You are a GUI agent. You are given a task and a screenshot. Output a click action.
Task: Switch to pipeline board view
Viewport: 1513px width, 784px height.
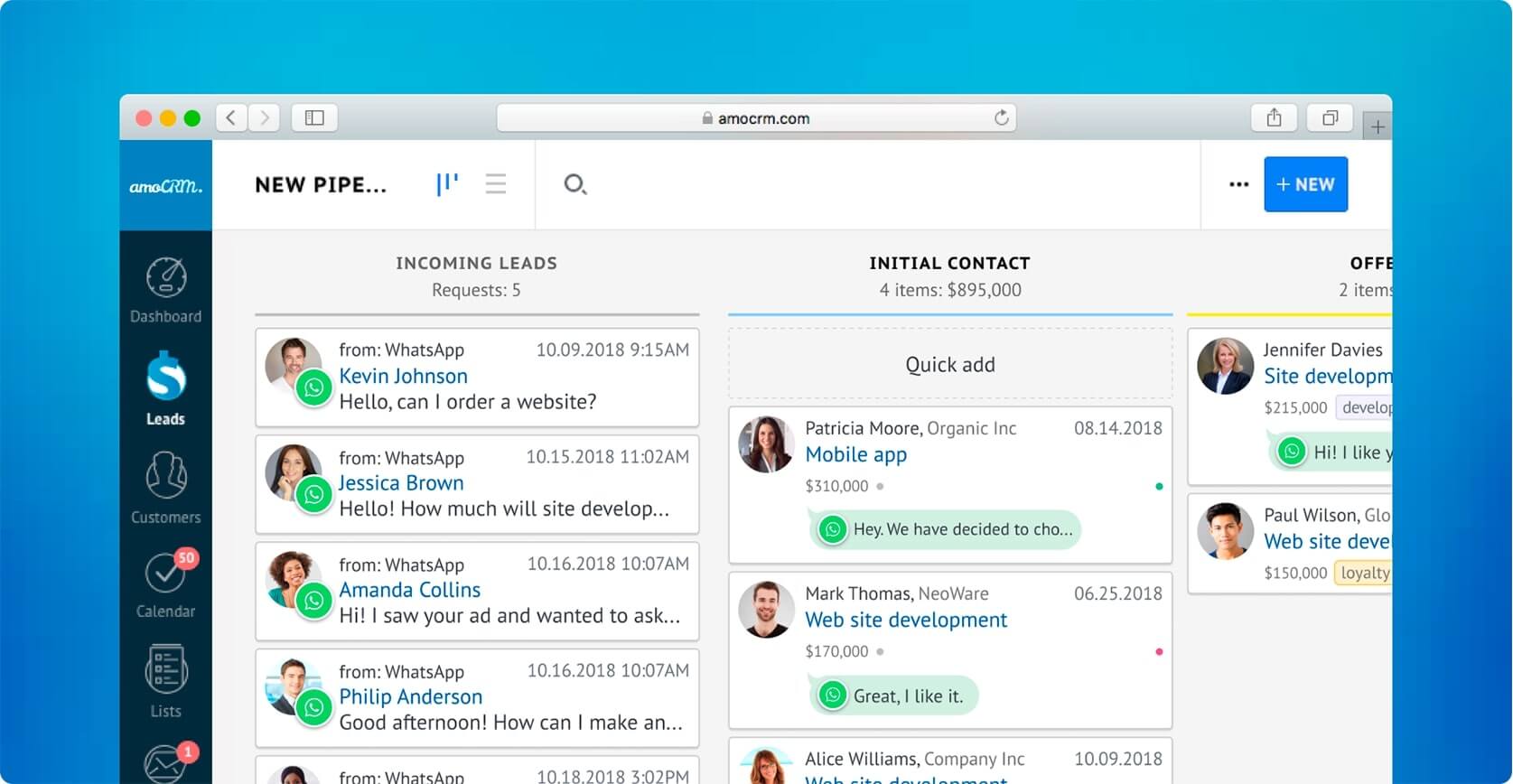pos(447,184)
